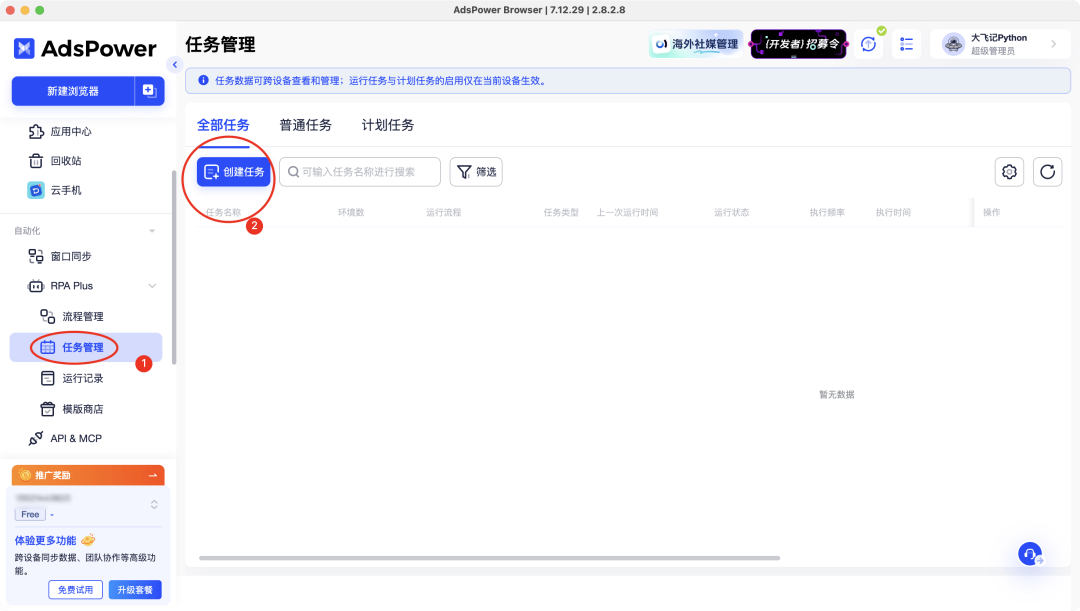The image size is (1080, 611).
Task: Collapse the RPA Plus submenu
Action: [x=152, y=286]
